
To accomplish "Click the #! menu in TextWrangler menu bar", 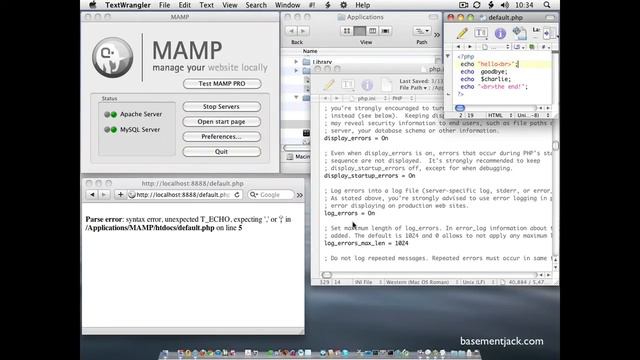I will (312, 5).
